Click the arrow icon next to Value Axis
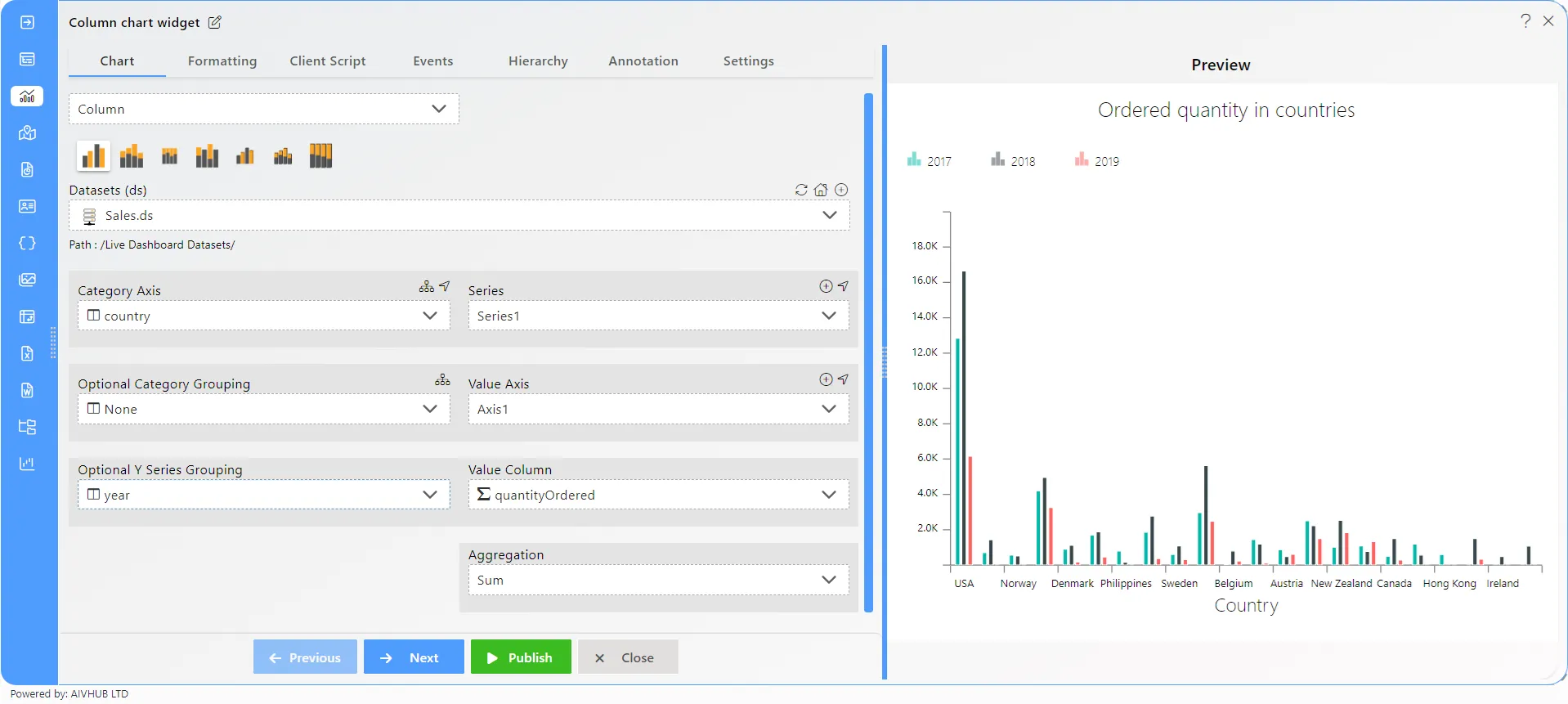This screenshot has height=704, width=1568. point(843,379)
